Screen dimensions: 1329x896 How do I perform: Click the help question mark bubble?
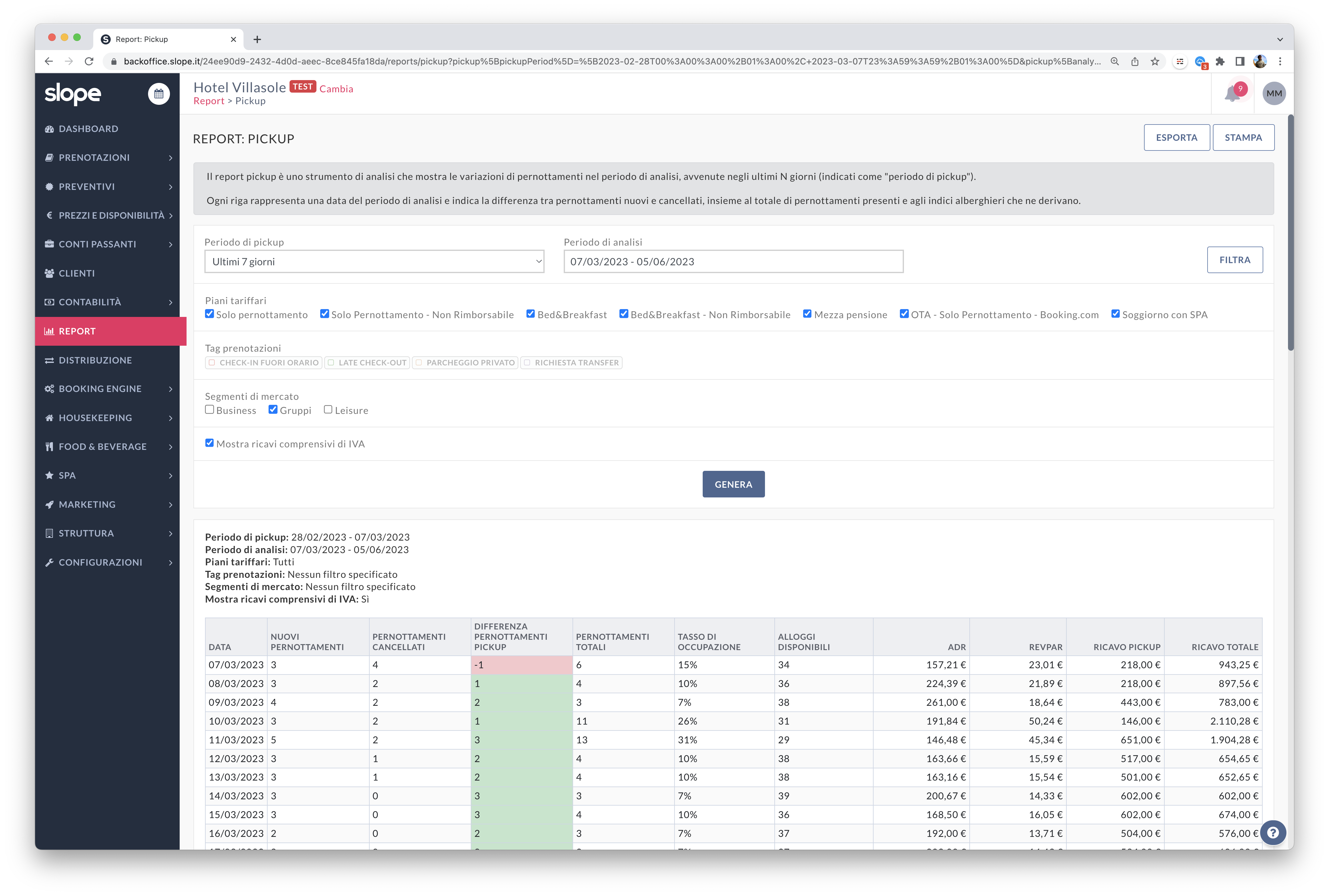[1272, 832]
